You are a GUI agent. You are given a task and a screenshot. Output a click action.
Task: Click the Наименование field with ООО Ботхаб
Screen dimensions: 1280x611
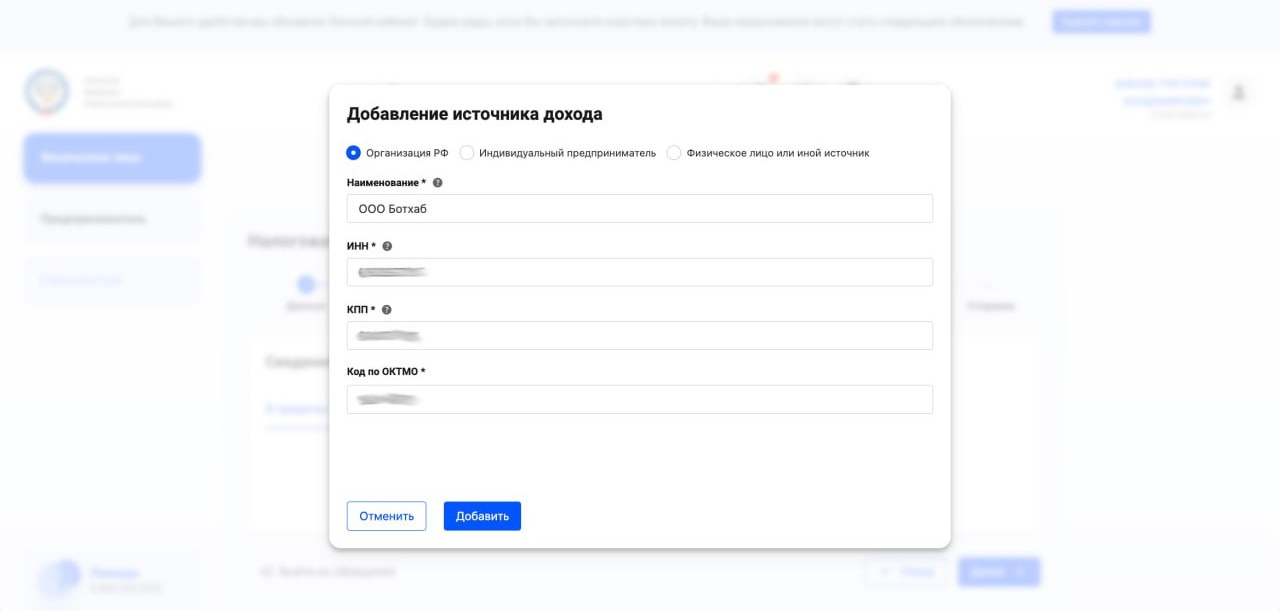pos(639,209)
